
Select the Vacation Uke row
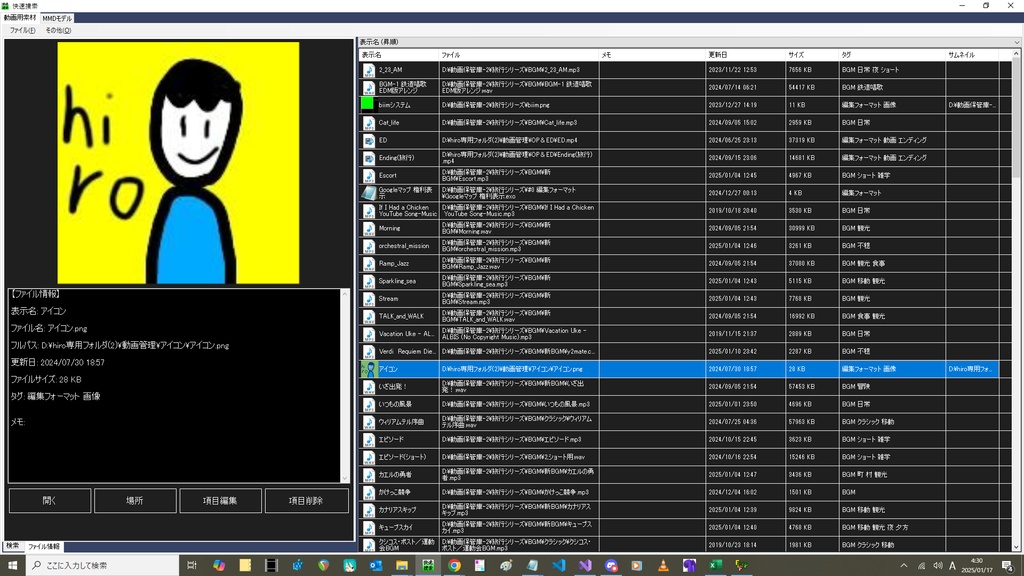[679, 334]
